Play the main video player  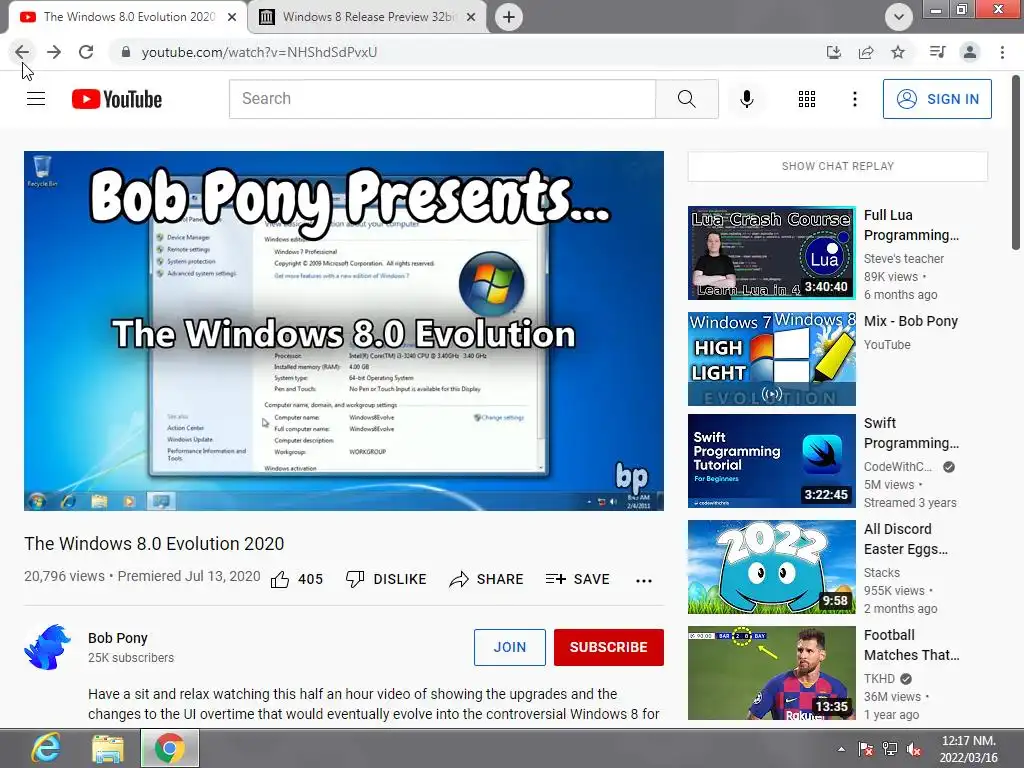coord(344,330)
